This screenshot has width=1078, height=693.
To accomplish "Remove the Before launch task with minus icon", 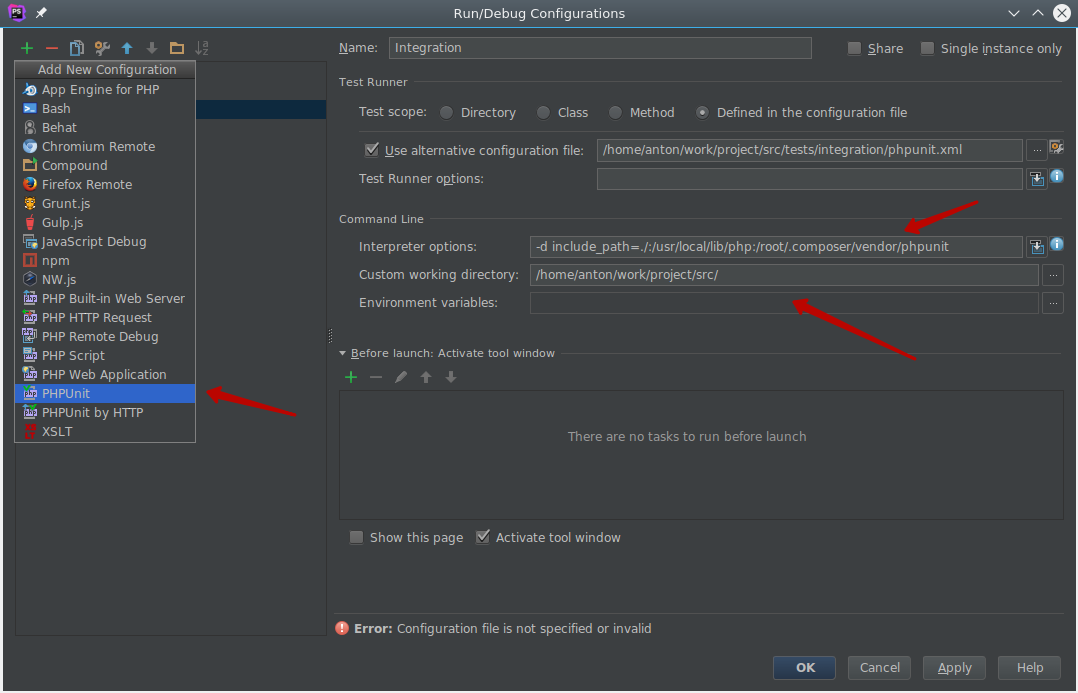I will [x=376, y=377].
